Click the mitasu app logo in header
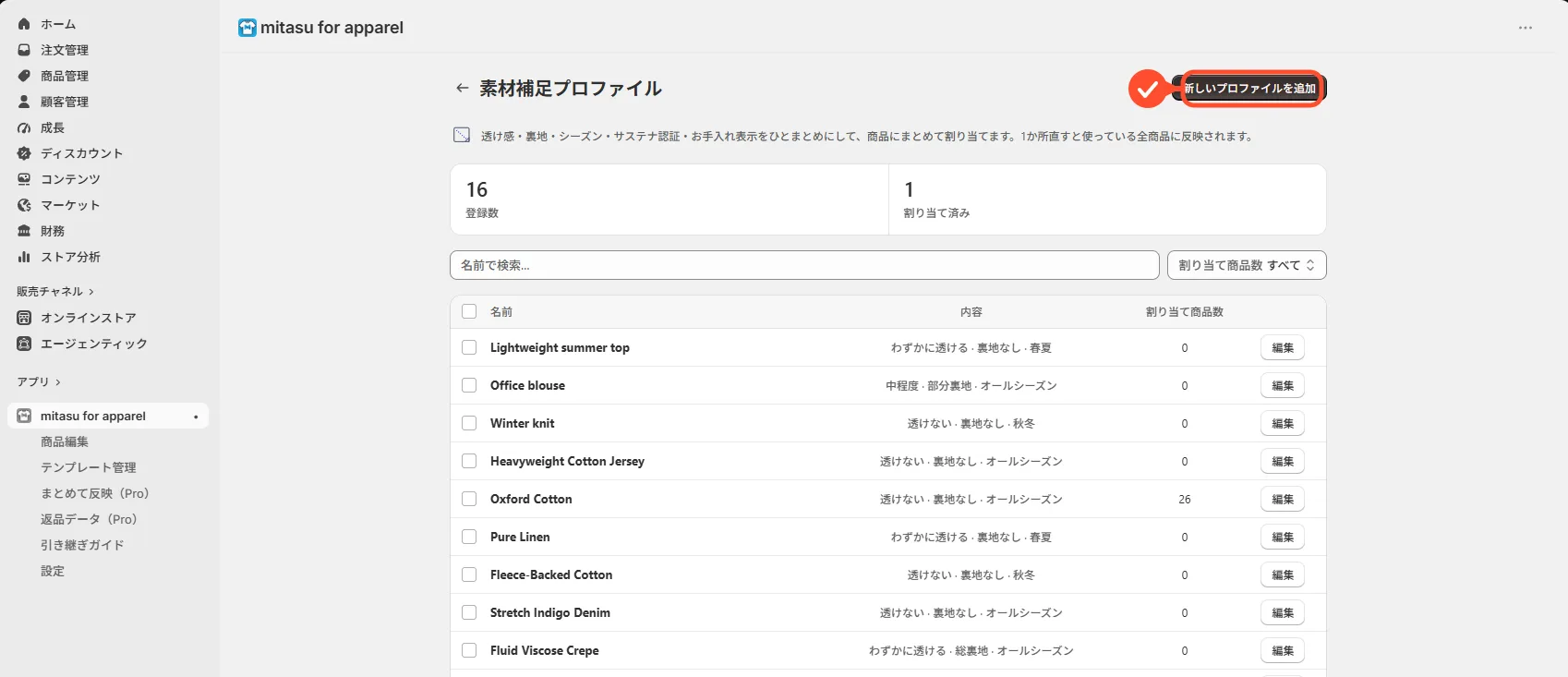The height and width of the screenshot is (677, 1568). point(247,28)
